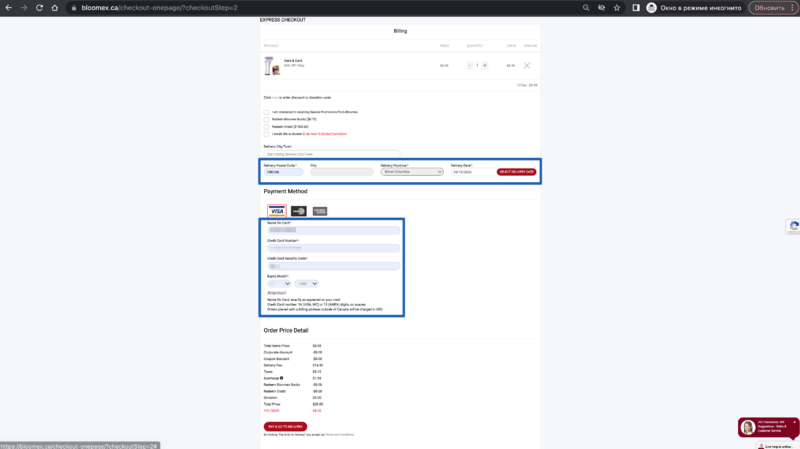Click the Credit Card Security Code field
Image resolution: width=800 pixels, height=449 pixels.
click(x=334, y=266)
